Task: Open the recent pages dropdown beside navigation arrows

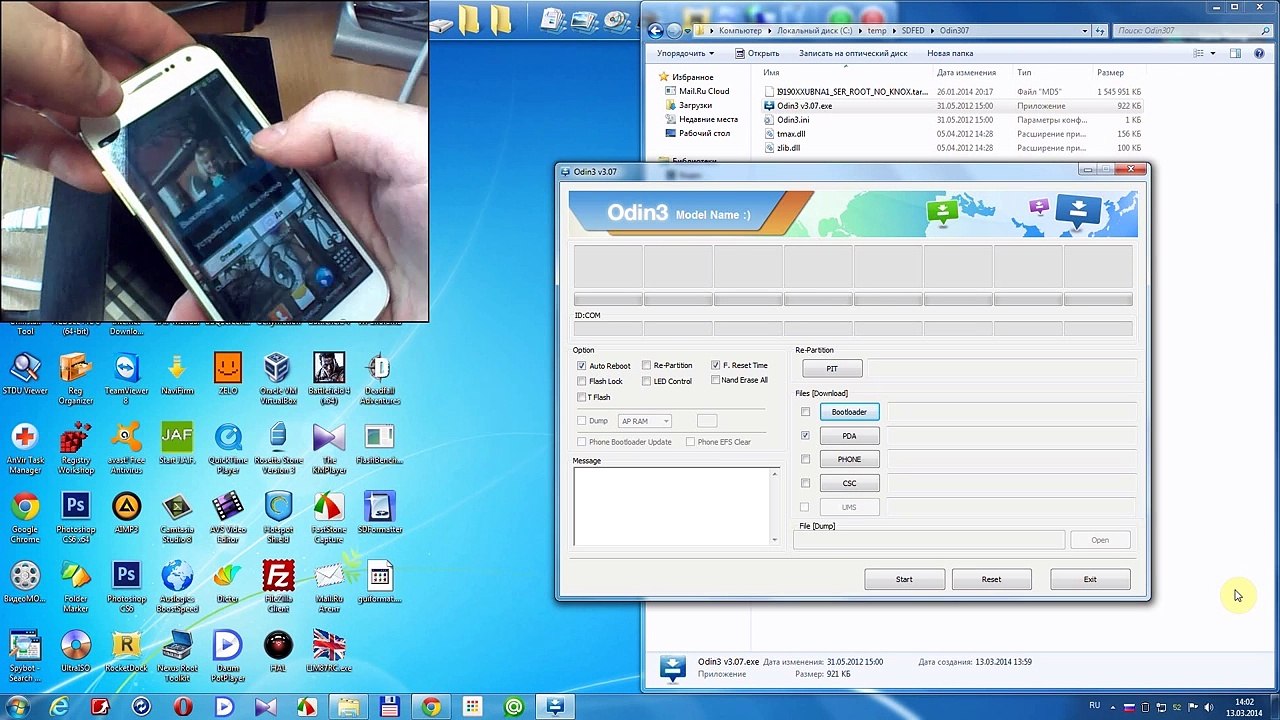Action: point(689,31)
